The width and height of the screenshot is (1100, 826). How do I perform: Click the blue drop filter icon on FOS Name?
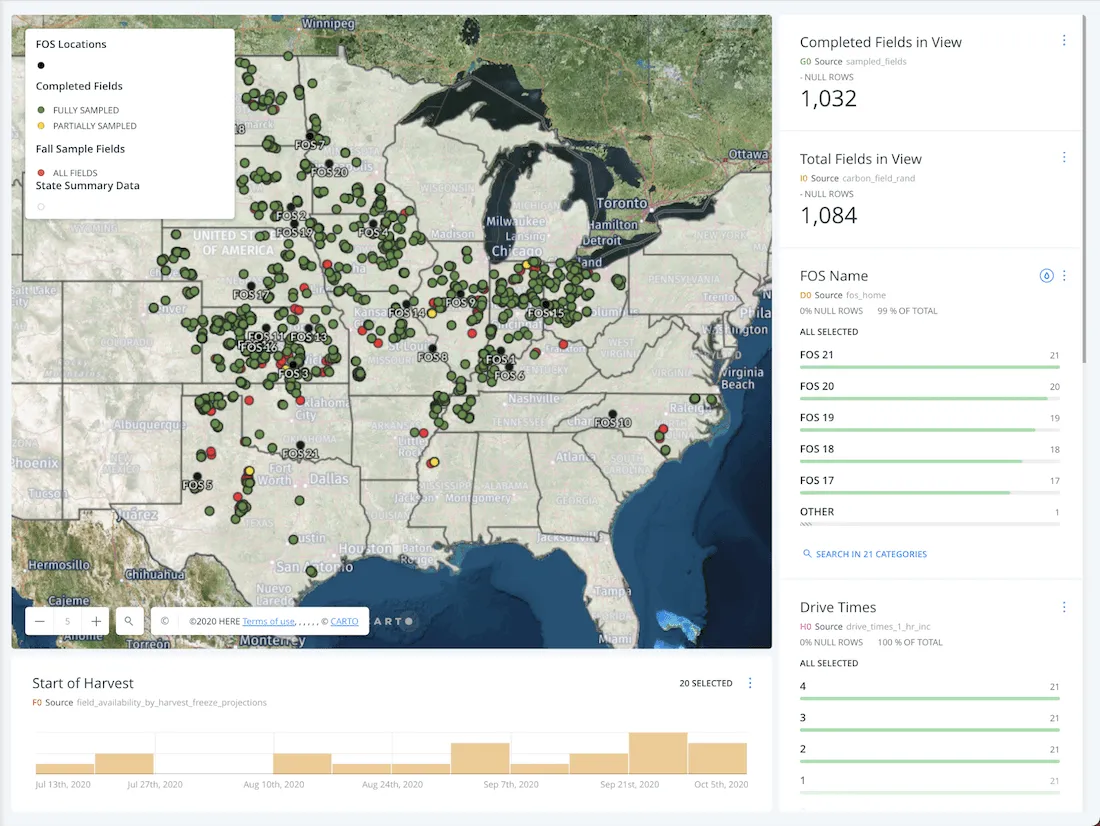pyautogui.click(x=1046, y=276)
